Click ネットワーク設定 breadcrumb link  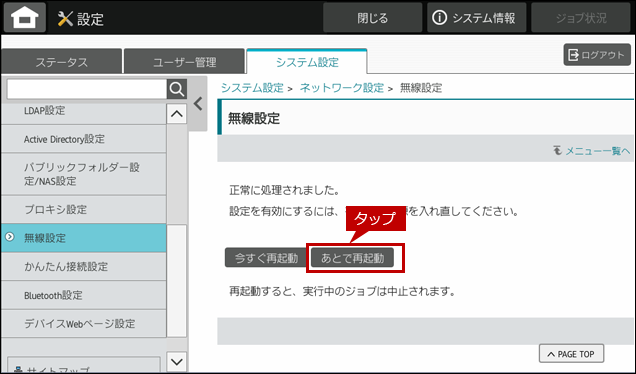point(342,88)
